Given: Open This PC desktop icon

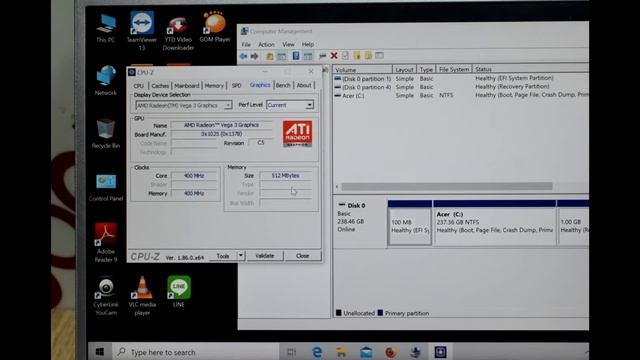Looking at the screenshot, I should pos(106,28).
